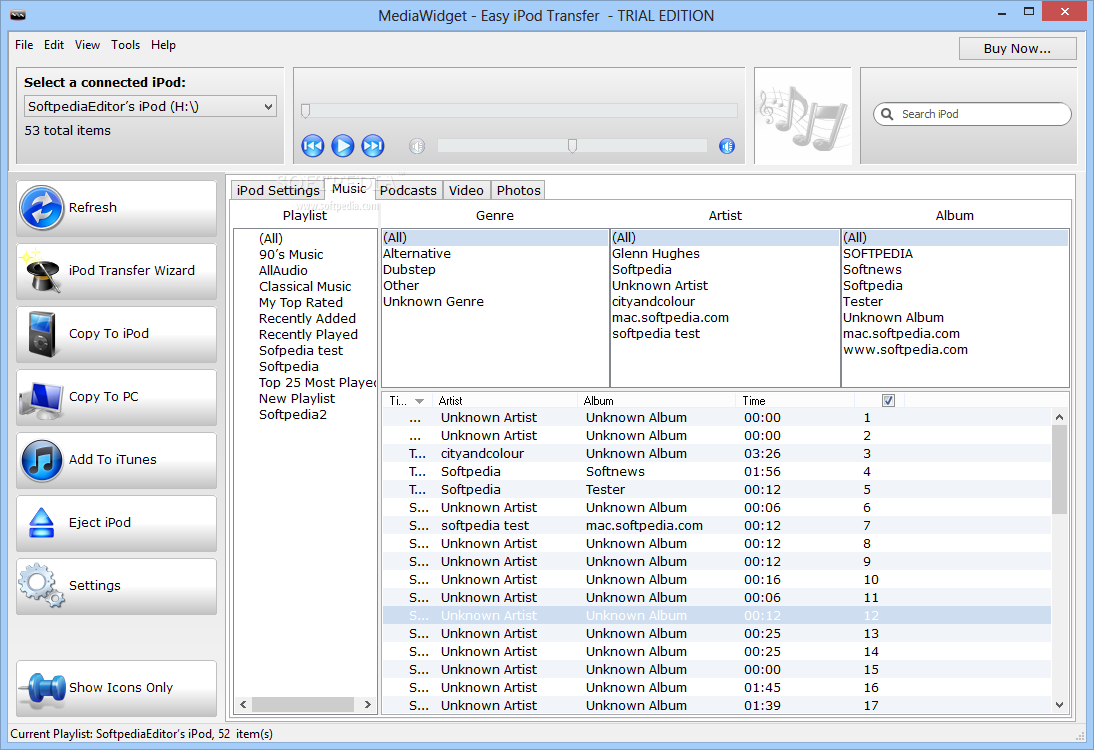
Task: Click the magnifier icon in search box
Action: coord(887,114)
